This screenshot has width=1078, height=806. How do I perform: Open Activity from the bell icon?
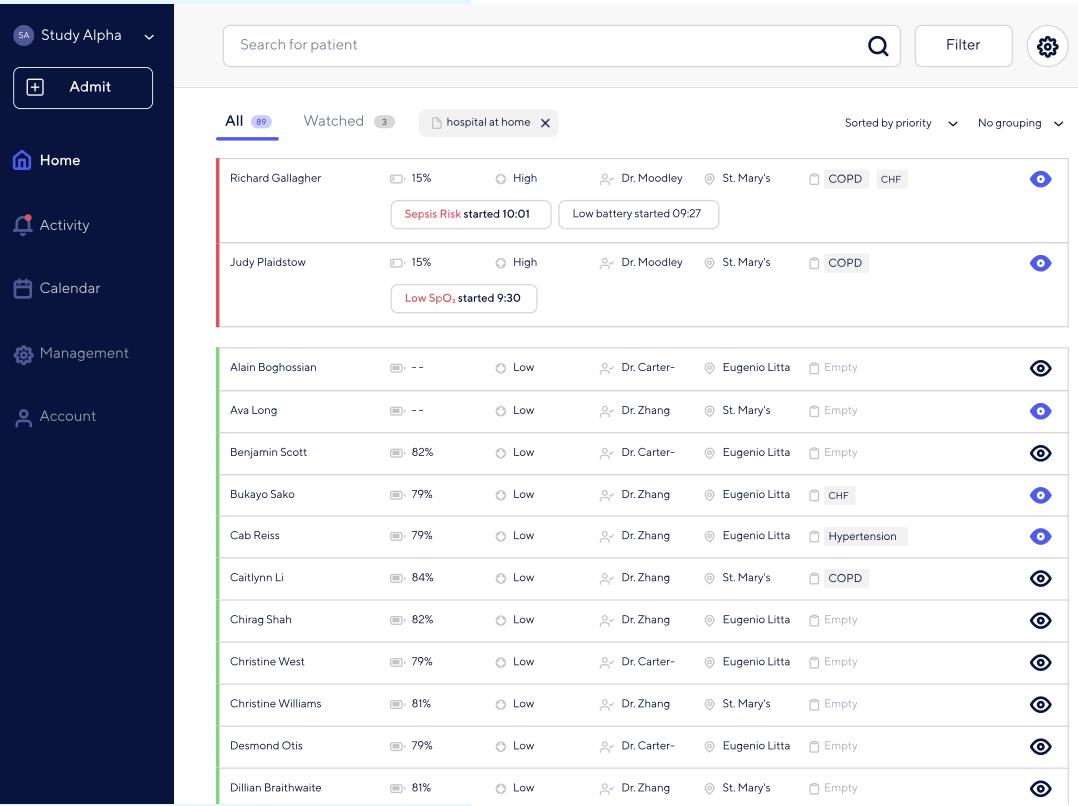(x=23, y=225)
